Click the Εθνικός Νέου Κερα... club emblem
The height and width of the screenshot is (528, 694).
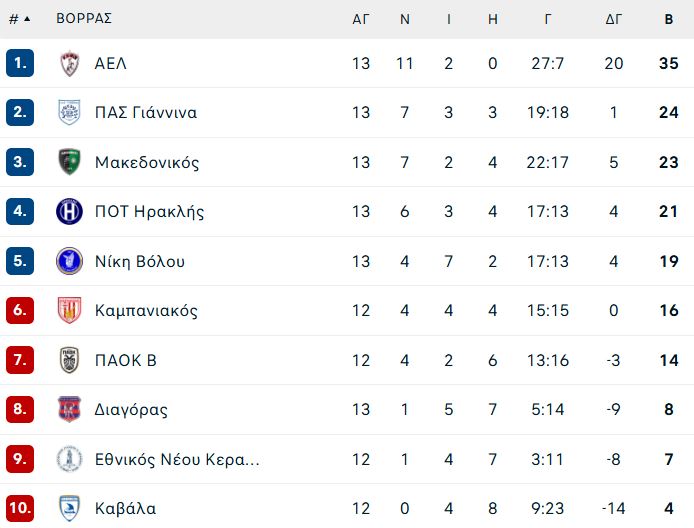69,459
